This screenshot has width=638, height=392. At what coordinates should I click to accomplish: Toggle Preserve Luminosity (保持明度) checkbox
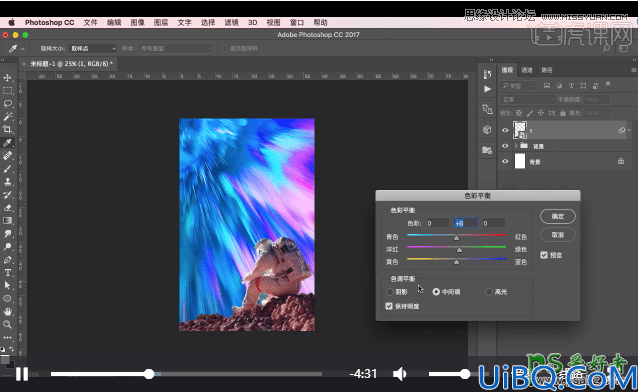[x=389, y=306]
